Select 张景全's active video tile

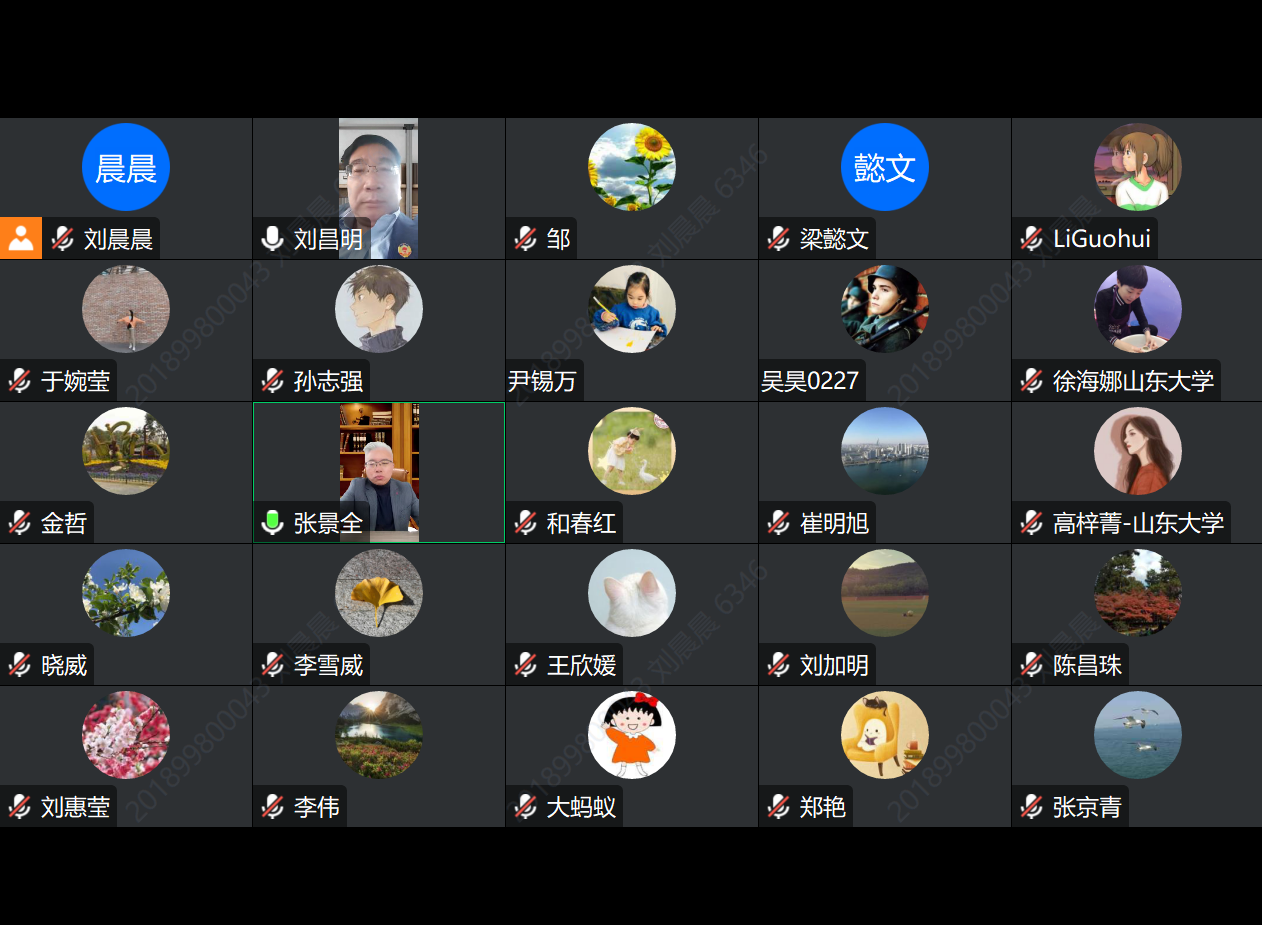click(x=379, y=472)
